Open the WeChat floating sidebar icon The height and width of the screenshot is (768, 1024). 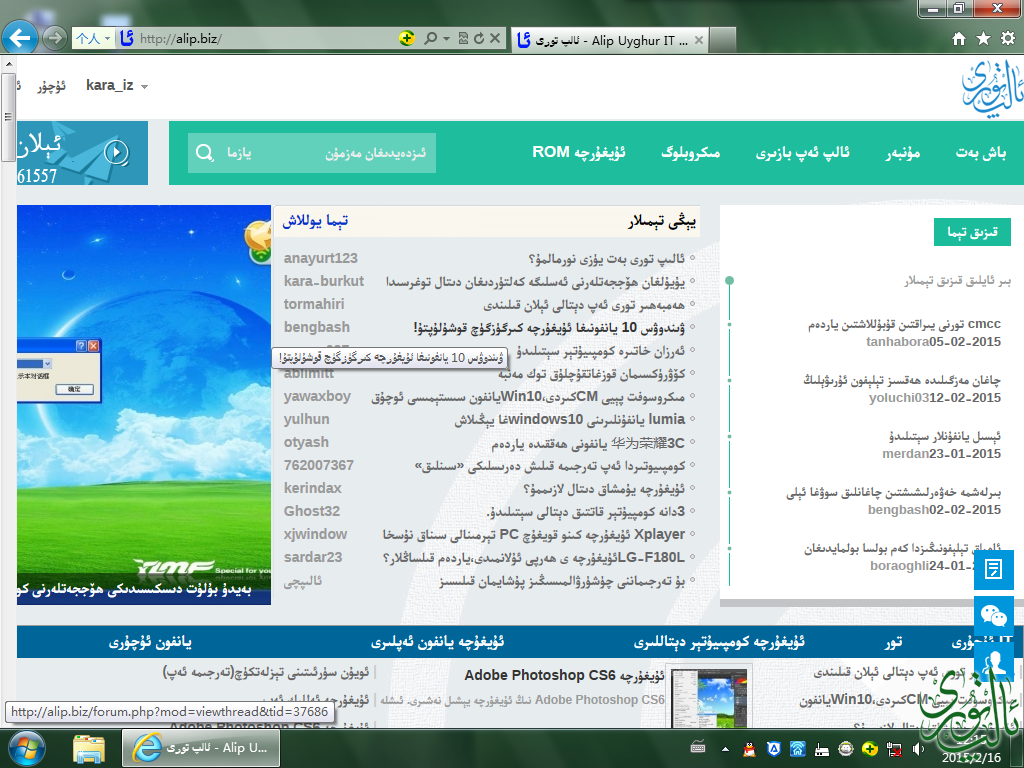[993, 615]
